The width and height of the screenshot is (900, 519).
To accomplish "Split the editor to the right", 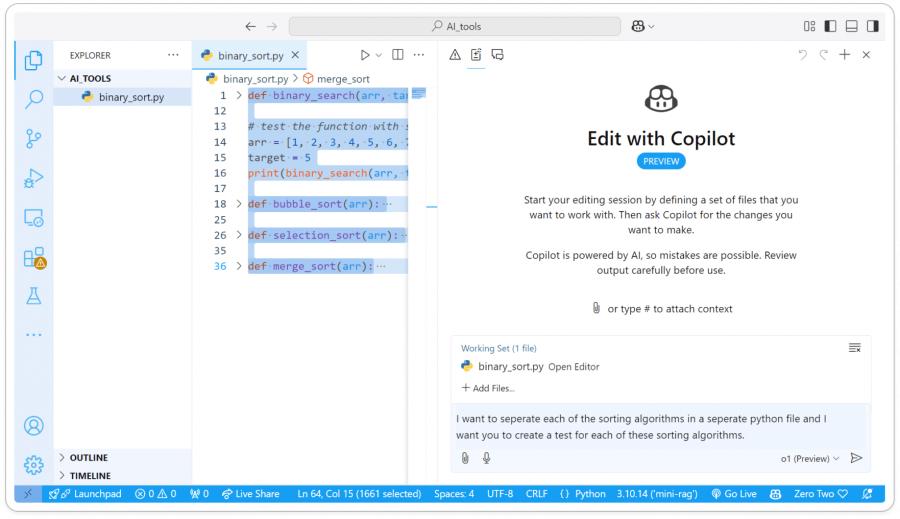I will [x=397, y=55].
